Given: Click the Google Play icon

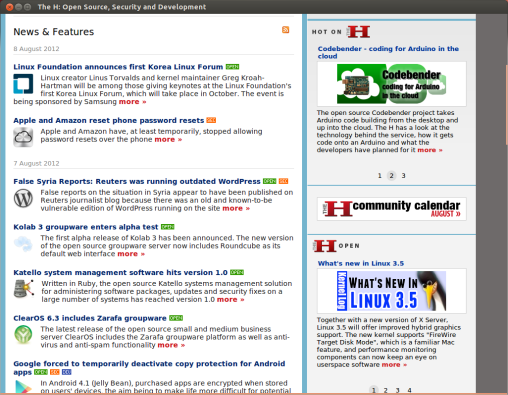Looking at the screenshot, I should (x=23, y=387).
